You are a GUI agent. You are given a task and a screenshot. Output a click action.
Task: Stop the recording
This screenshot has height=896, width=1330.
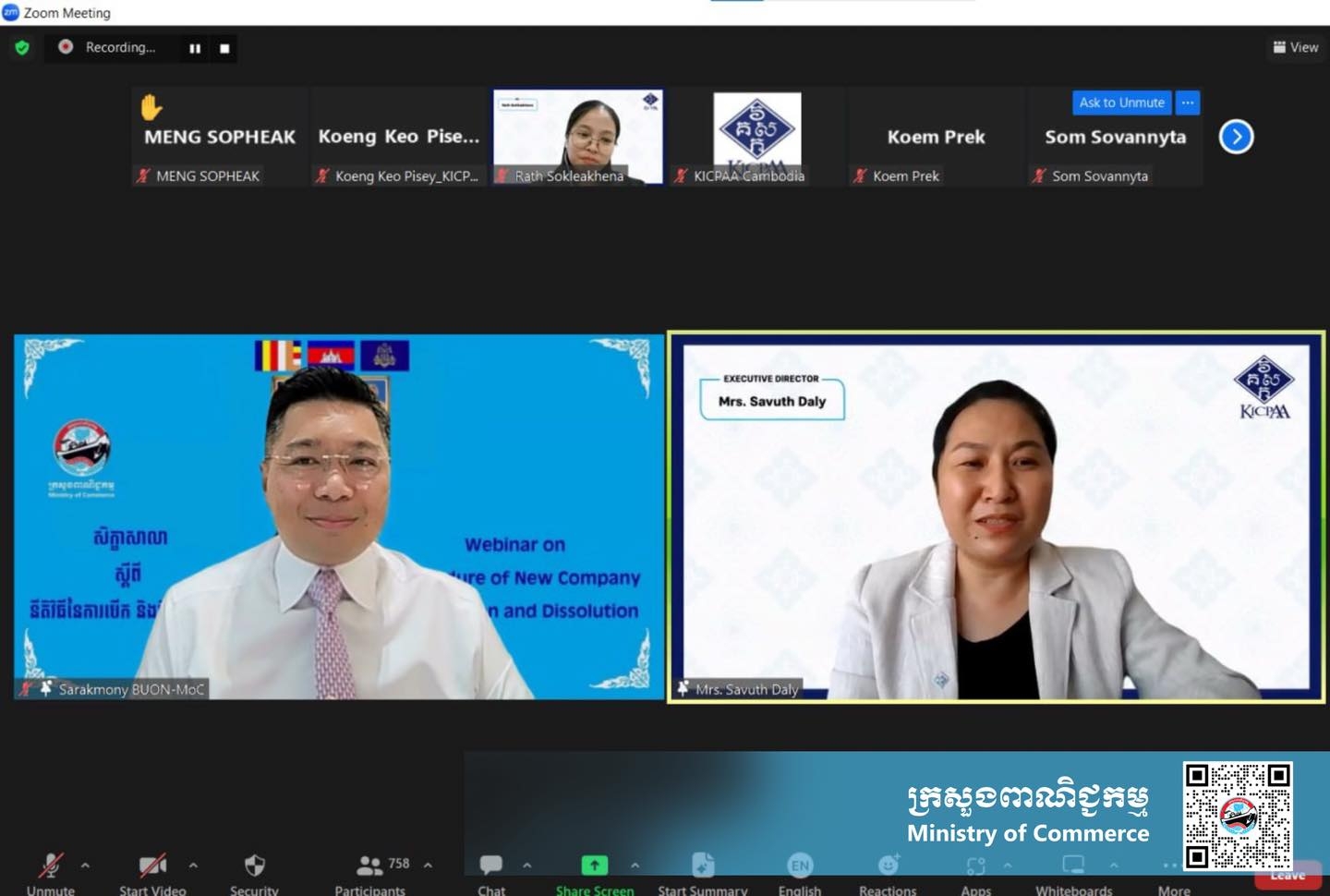(224, 48)
